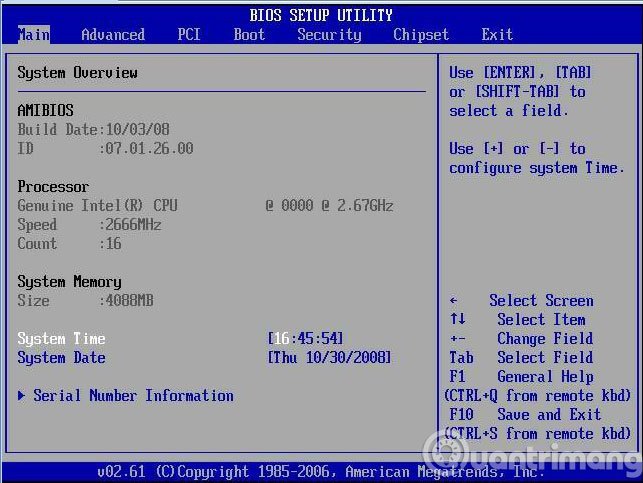Select the hour value in System Time
The height and width of the screenshot is (483, 643).
point(280,339)
